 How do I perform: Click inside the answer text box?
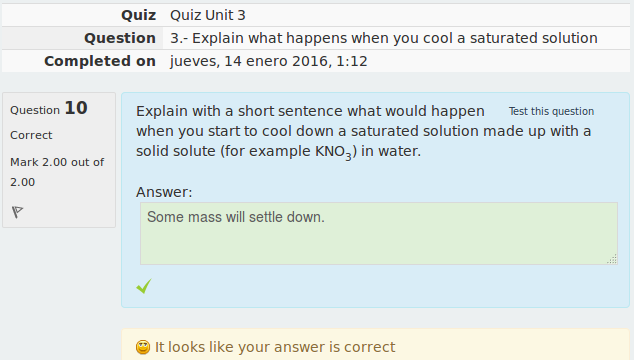[379, 233]
